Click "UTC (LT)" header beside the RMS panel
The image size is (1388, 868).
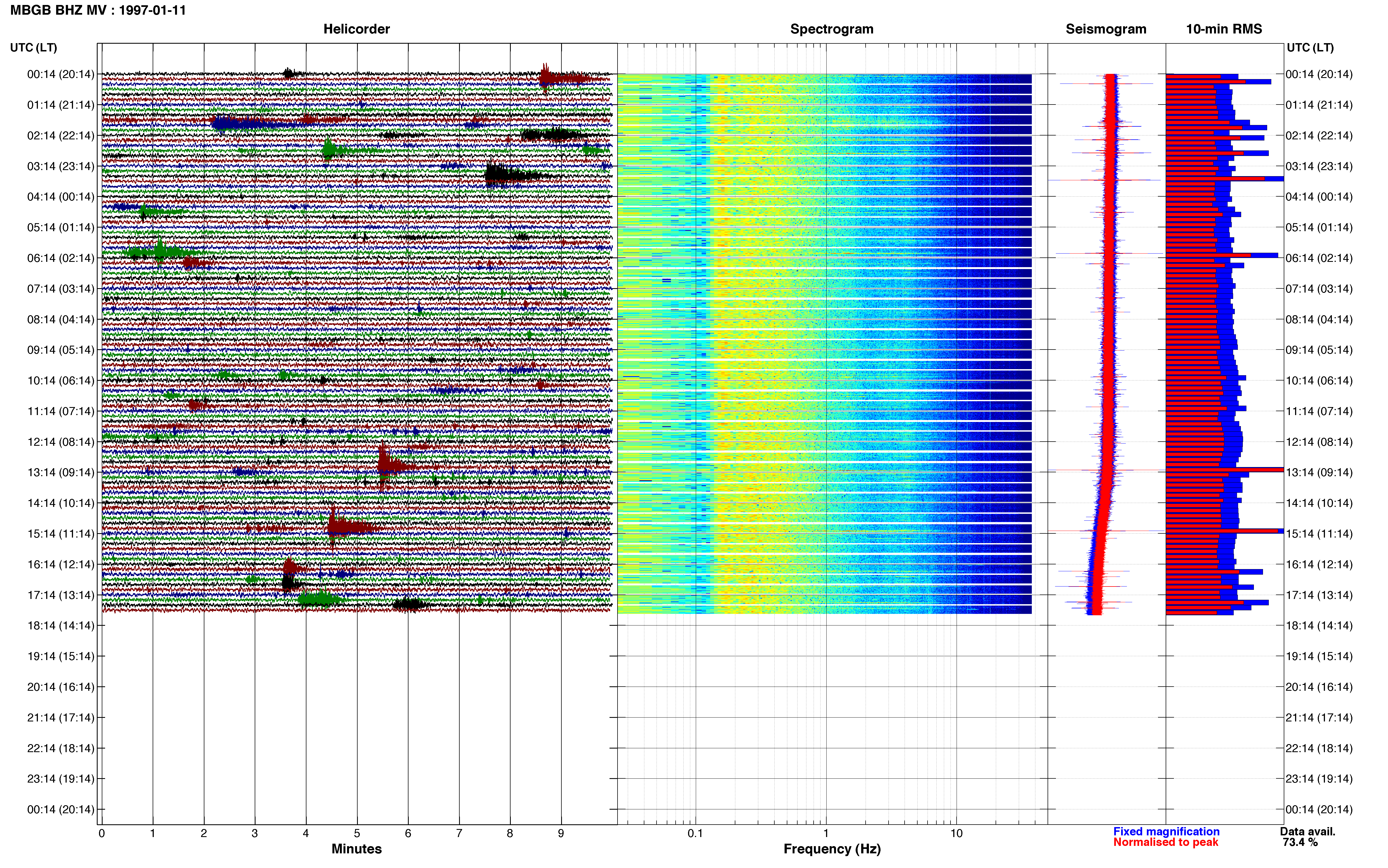[1310, 48]
